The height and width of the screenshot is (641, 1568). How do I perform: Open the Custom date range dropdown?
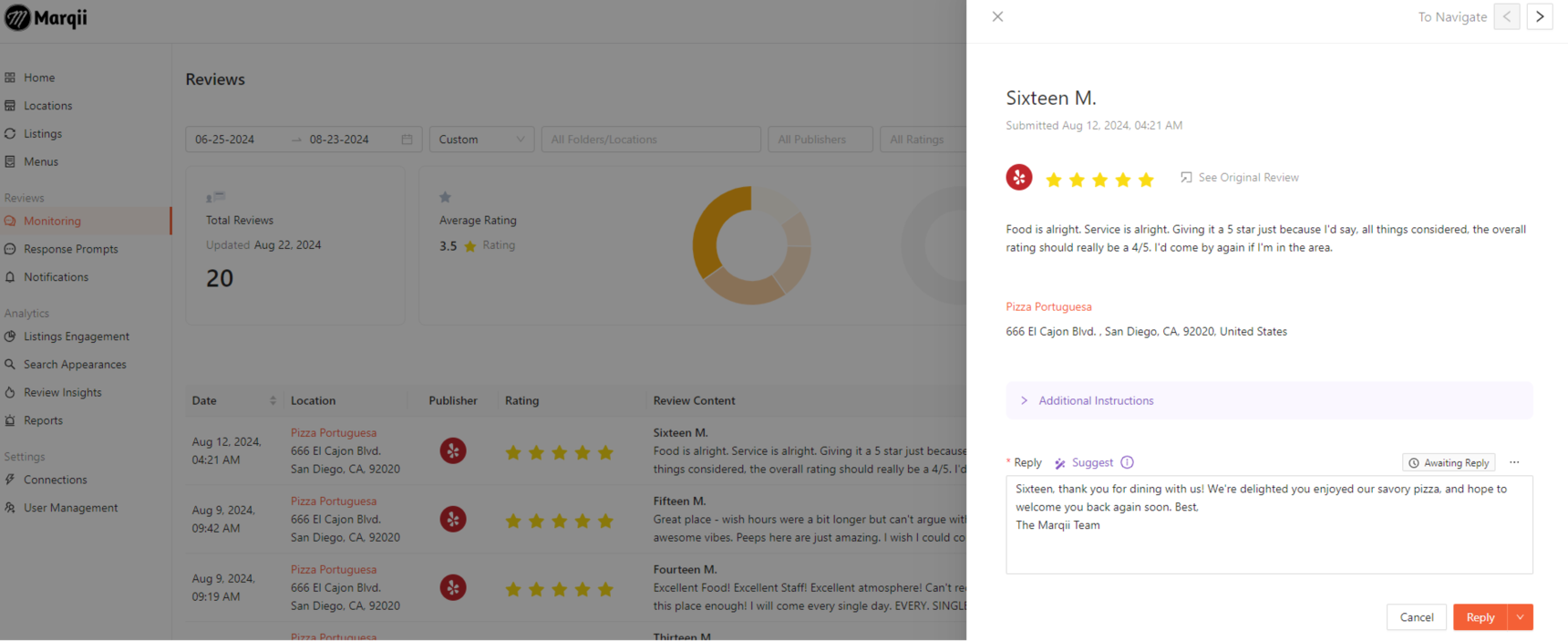coord(481,140)
